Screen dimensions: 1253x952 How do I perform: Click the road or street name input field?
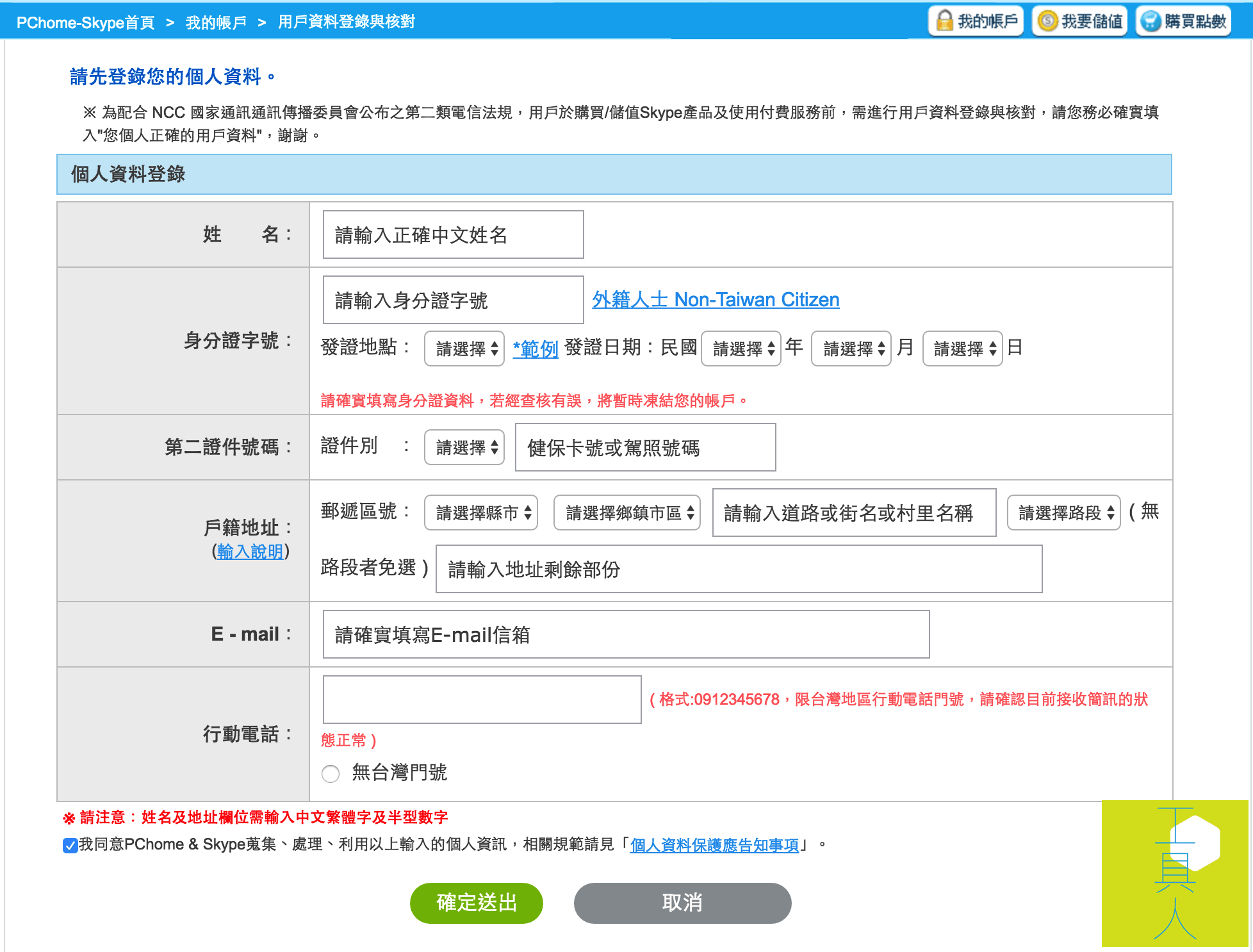[x=855, y=513]
